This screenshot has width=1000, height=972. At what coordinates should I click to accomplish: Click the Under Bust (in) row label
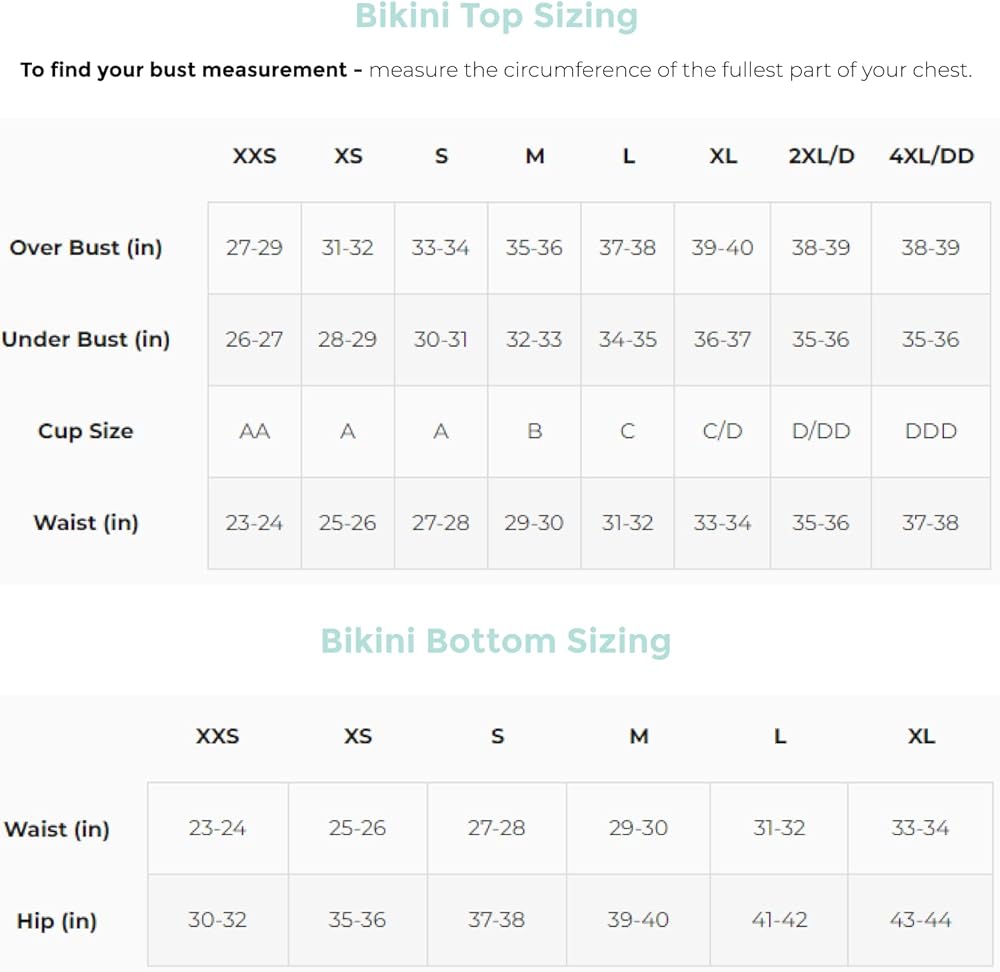pyautogui.click(x=86, y=339)
